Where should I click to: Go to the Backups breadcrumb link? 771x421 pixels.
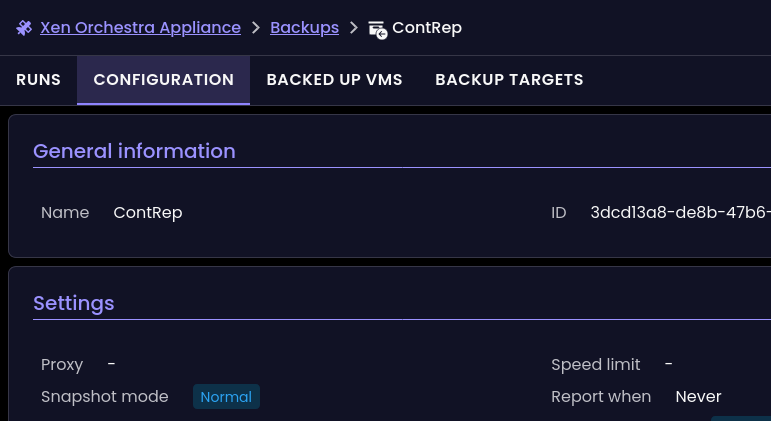click(304, 28)
